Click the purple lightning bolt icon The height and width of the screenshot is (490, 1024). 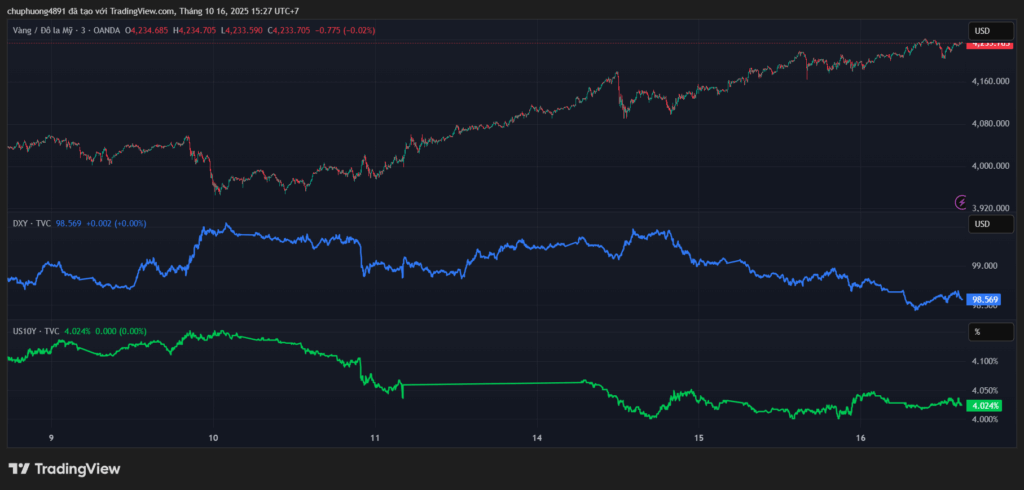(961, 202)
